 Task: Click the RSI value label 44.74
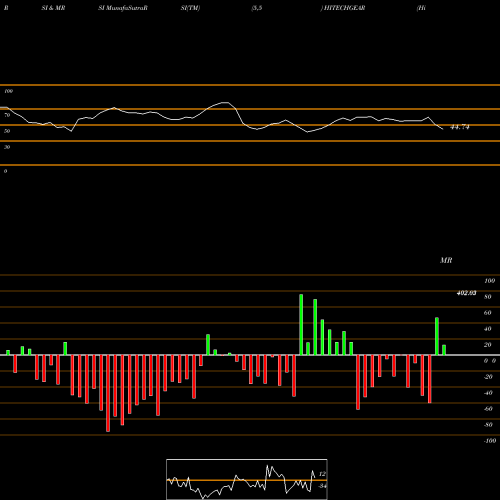coord(460,127)
